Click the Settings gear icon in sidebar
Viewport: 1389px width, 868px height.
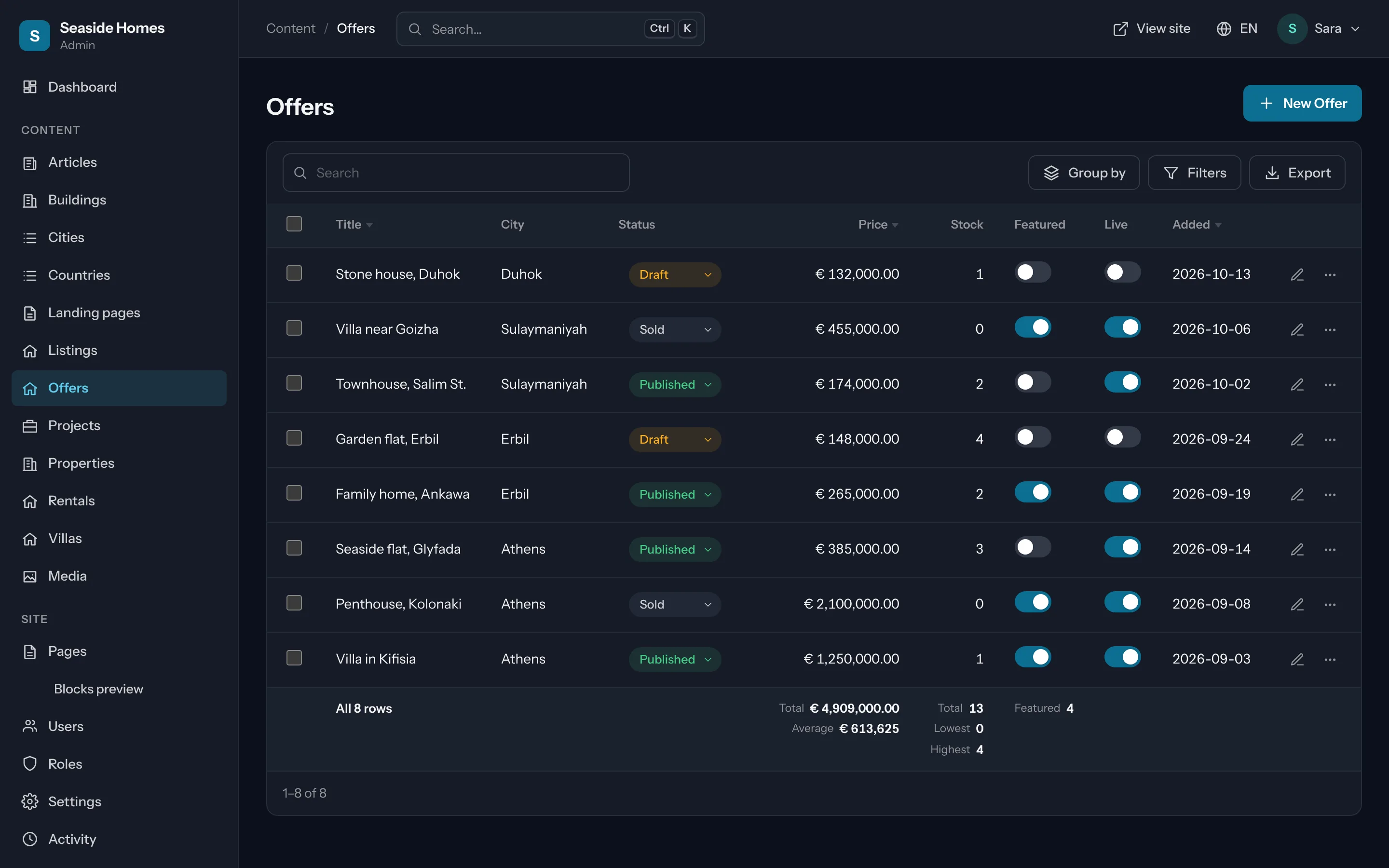coord(30,801)
